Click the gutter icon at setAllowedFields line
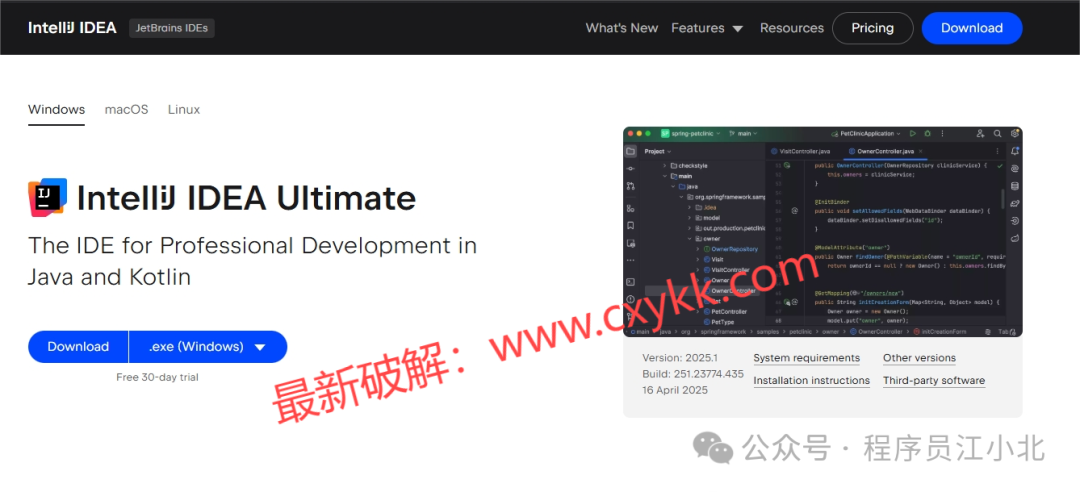The image size is (1080, 492). coord(795,211)
